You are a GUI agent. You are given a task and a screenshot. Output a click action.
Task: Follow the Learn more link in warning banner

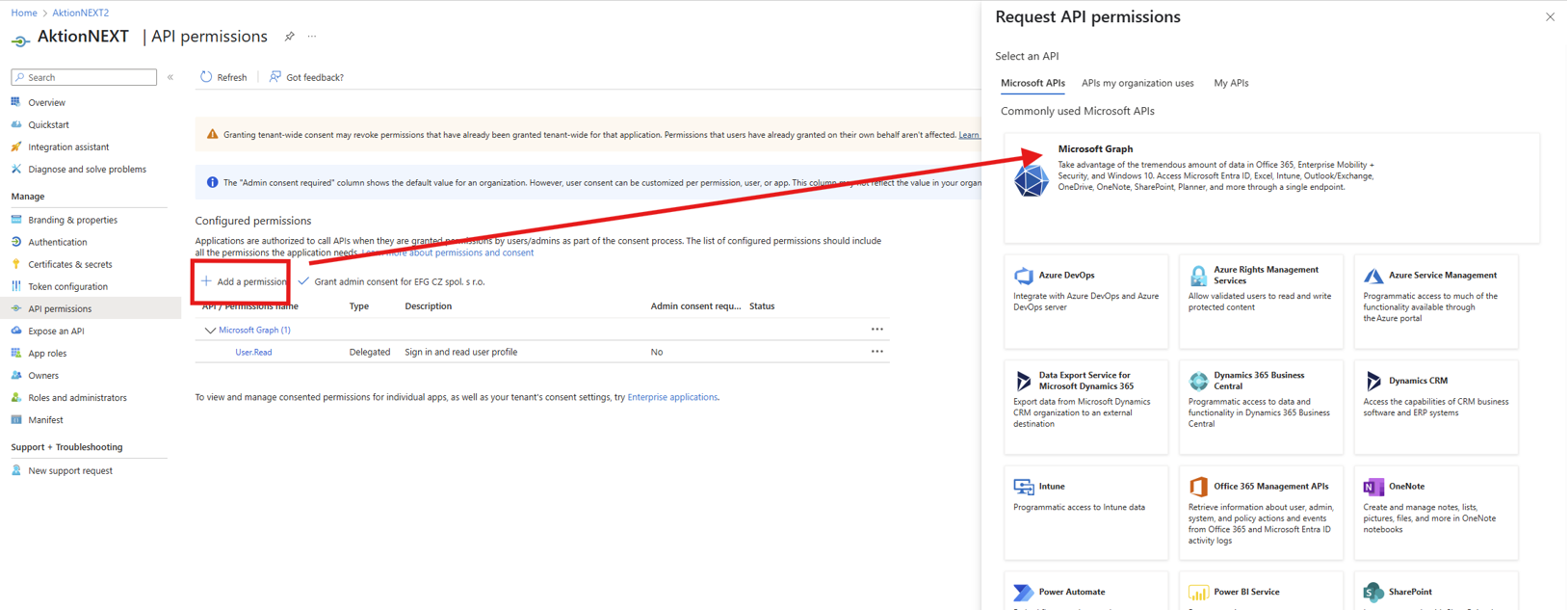click(x=969, y=135)
